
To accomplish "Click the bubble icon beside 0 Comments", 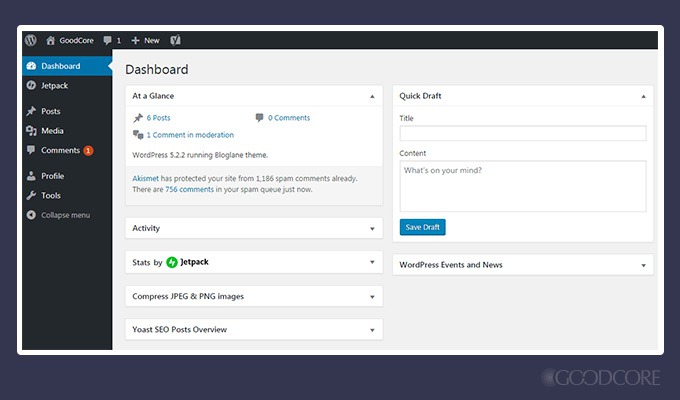I will click(x=259, y=118).
